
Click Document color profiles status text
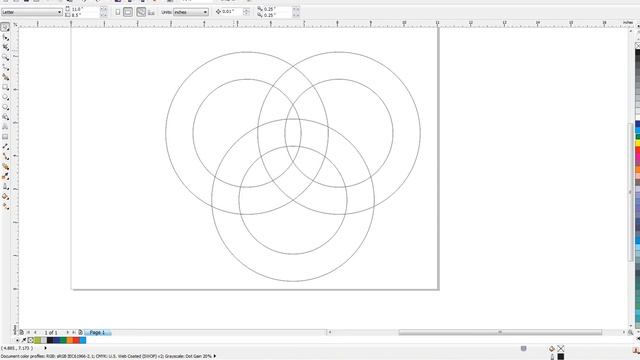pos(106,356)
